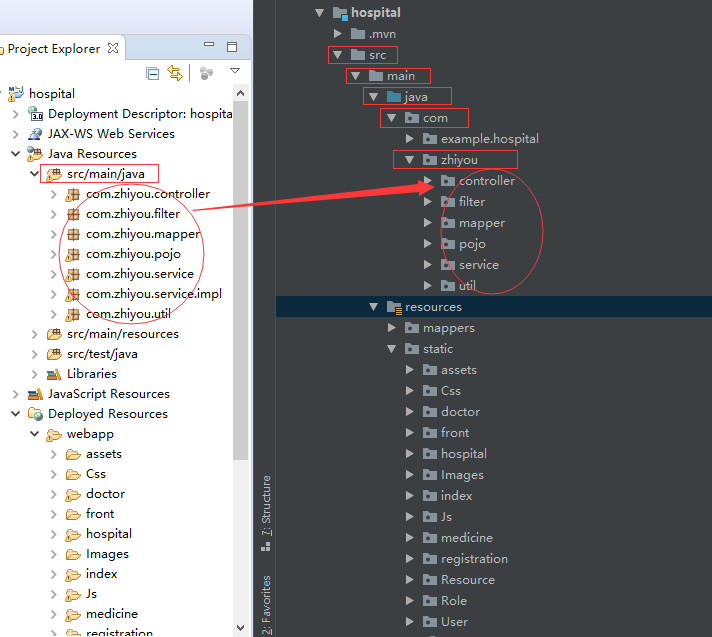The width and height of the screenshot is (712, 637).
Task: Click the zhiyou package icon in IntelliJ
Action: pyautogui.click(x=430, y=159)
